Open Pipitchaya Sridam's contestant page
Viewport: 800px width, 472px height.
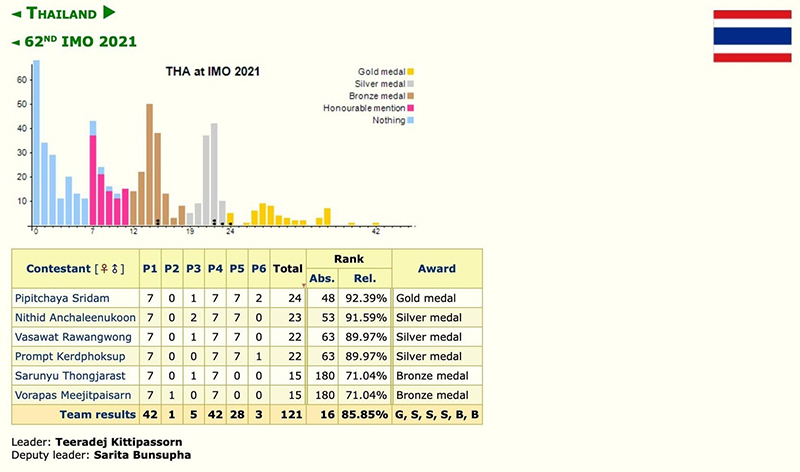pos(62,298)
